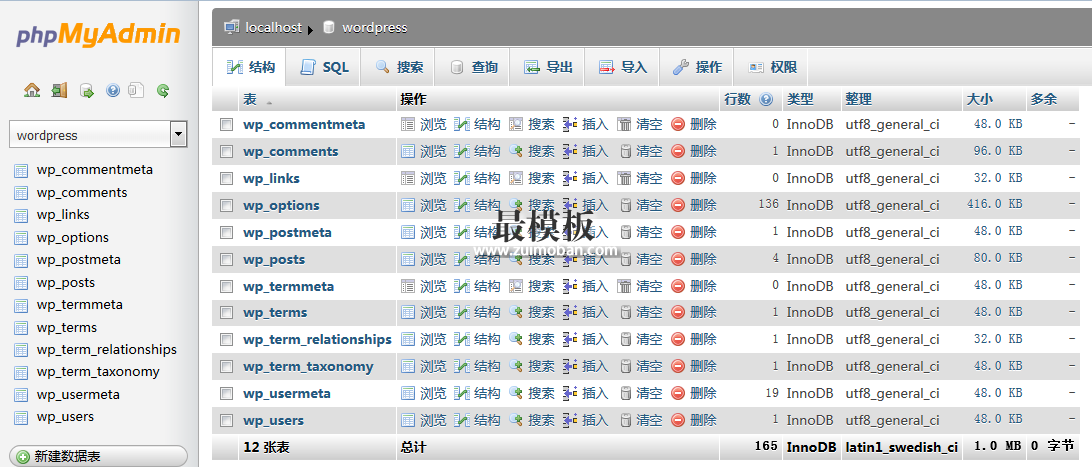
Task: Click wordpress database icon in breadcrumb
Action: pyautogui.click(x=329, y=28)
